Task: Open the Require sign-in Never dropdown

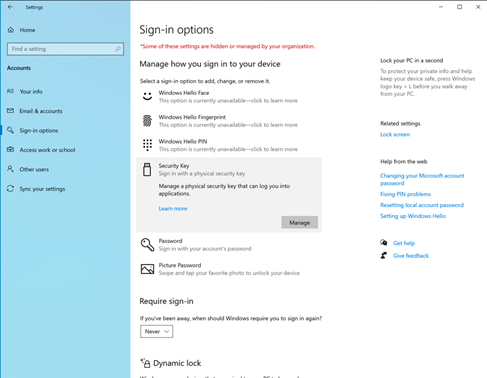Action: click(156, 331)
